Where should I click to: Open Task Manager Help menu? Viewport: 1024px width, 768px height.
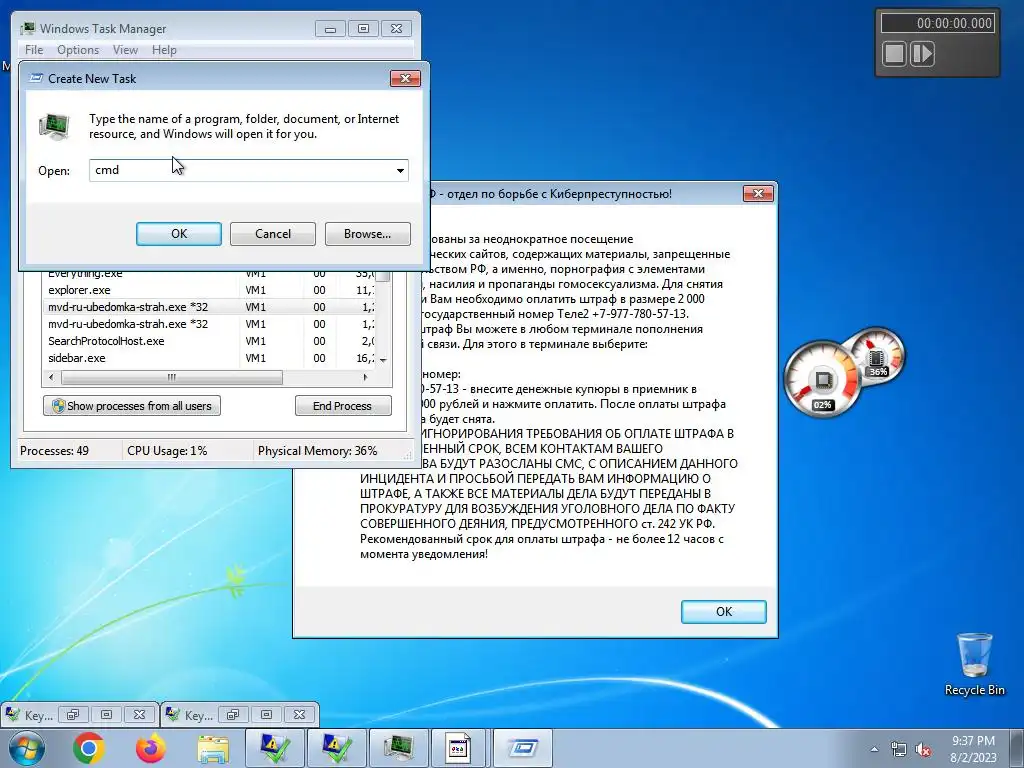tap(164, 50)
